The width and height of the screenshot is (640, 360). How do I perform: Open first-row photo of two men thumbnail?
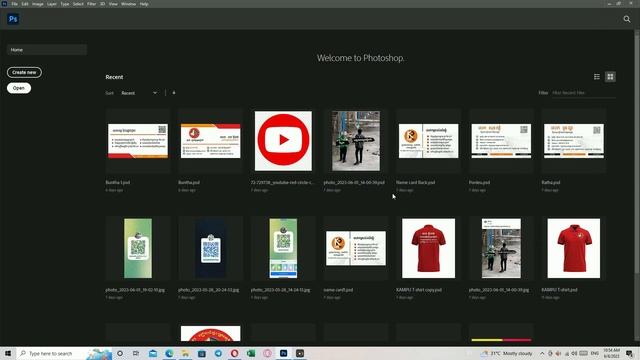point(356,141)
